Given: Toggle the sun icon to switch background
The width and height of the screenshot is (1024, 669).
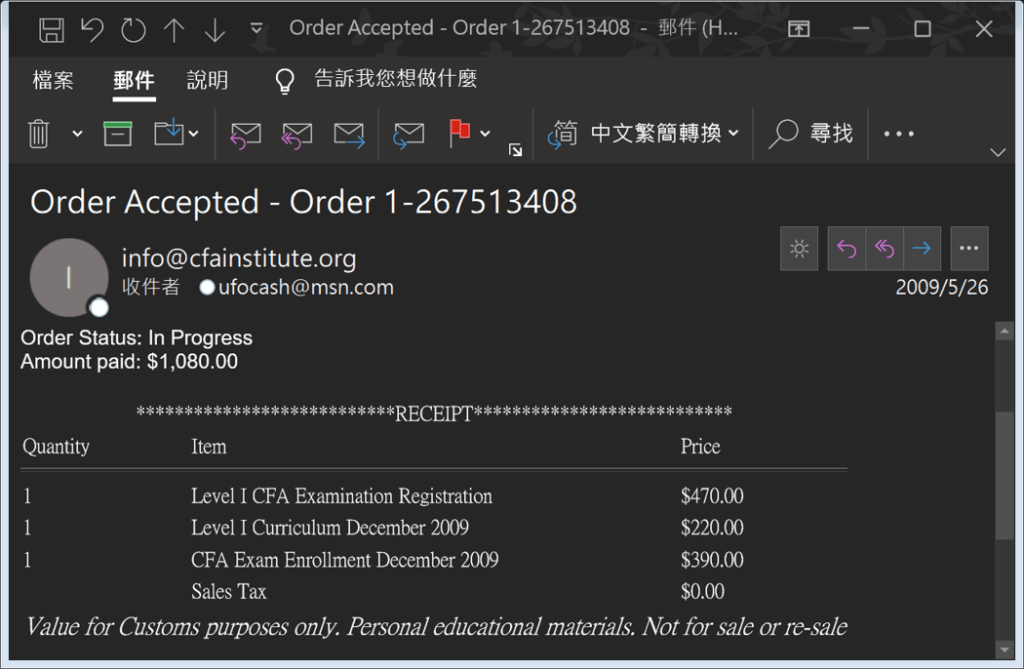Looking at the screenshot, I should [799, 249].
